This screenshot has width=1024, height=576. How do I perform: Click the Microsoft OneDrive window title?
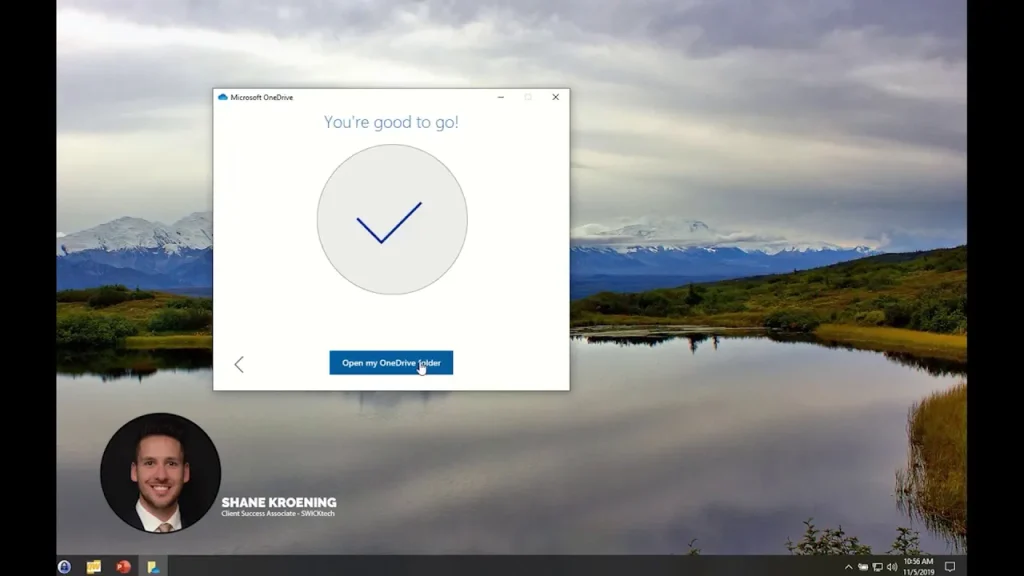click(262, 97)
